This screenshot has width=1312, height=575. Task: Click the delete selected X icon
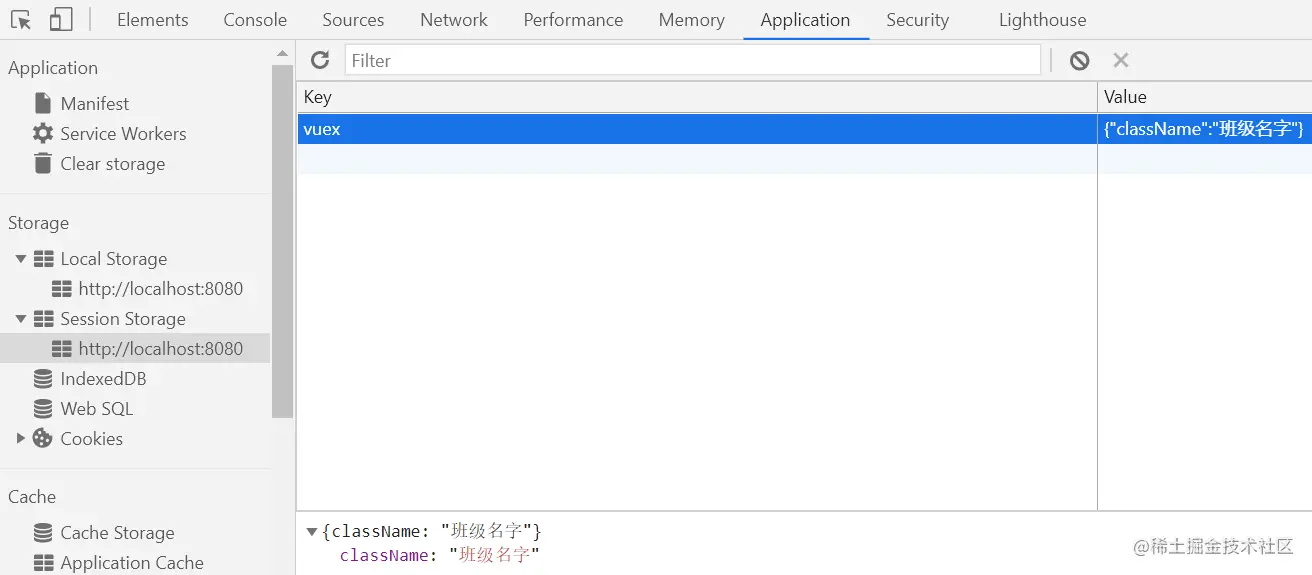(x=1121, y=60)
